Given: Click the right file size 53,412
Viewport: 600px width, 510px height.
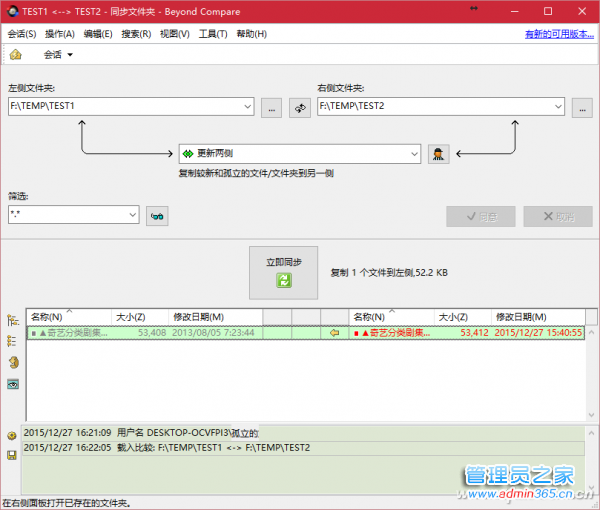Looking at the screenshot, I should 474,333.
